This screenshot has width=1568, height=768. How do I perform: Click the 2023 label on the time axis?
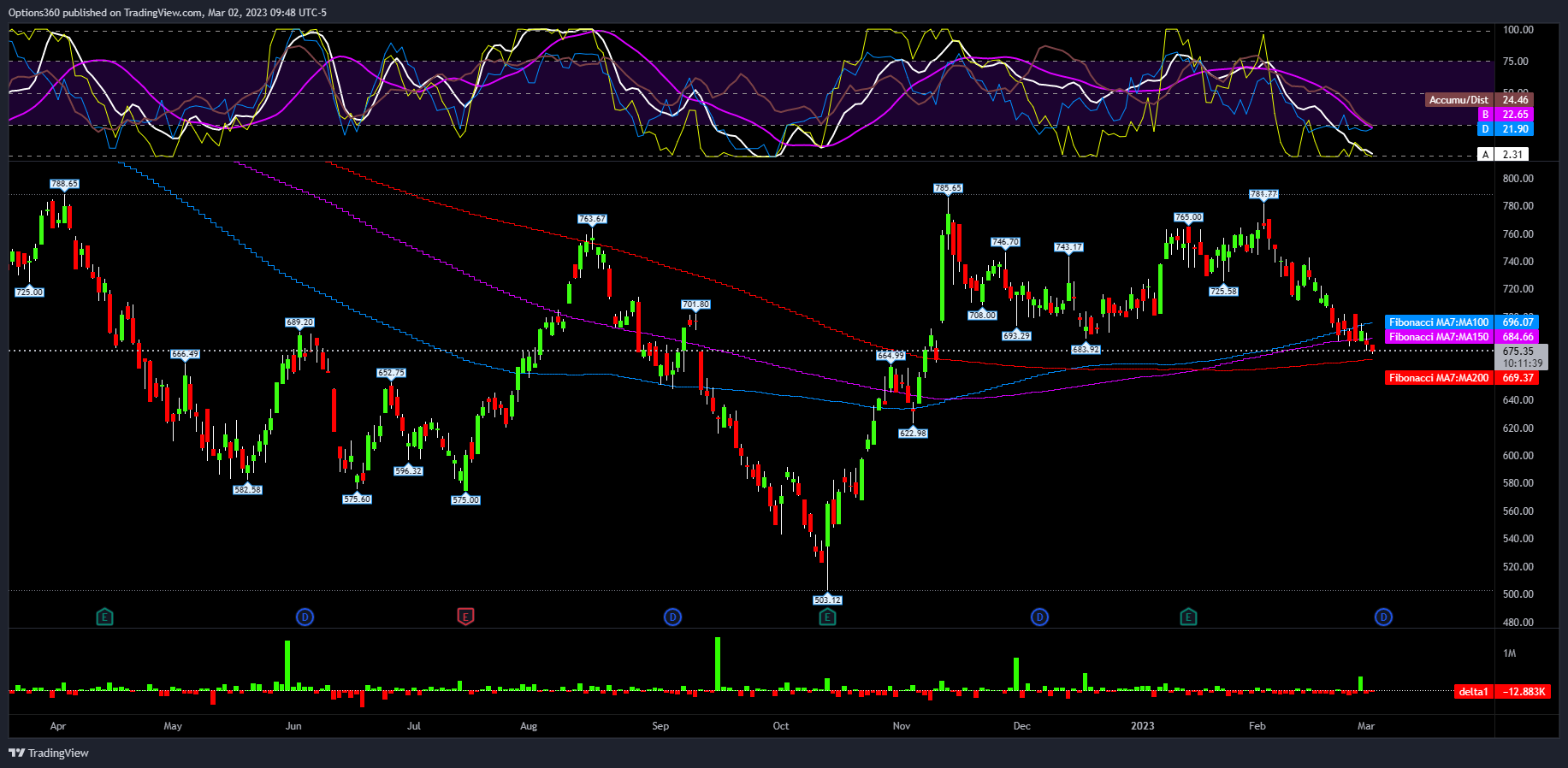point(1143,726)
